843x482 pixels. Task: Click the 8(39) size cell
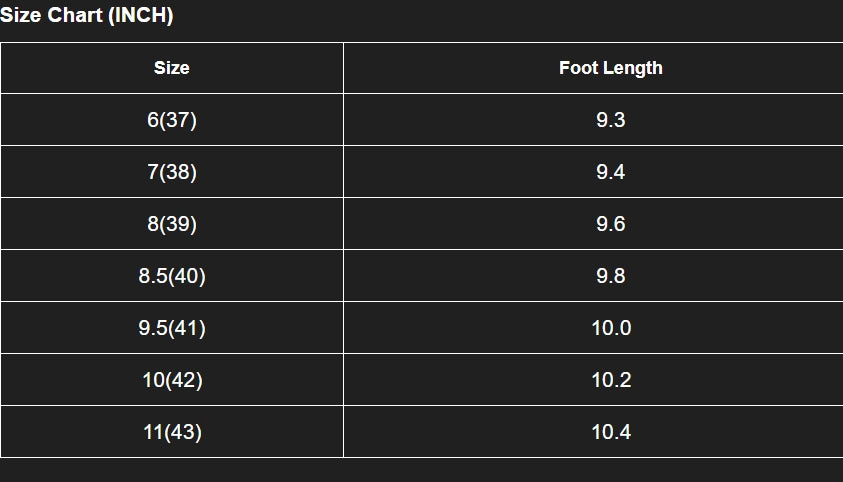(172, 224)
